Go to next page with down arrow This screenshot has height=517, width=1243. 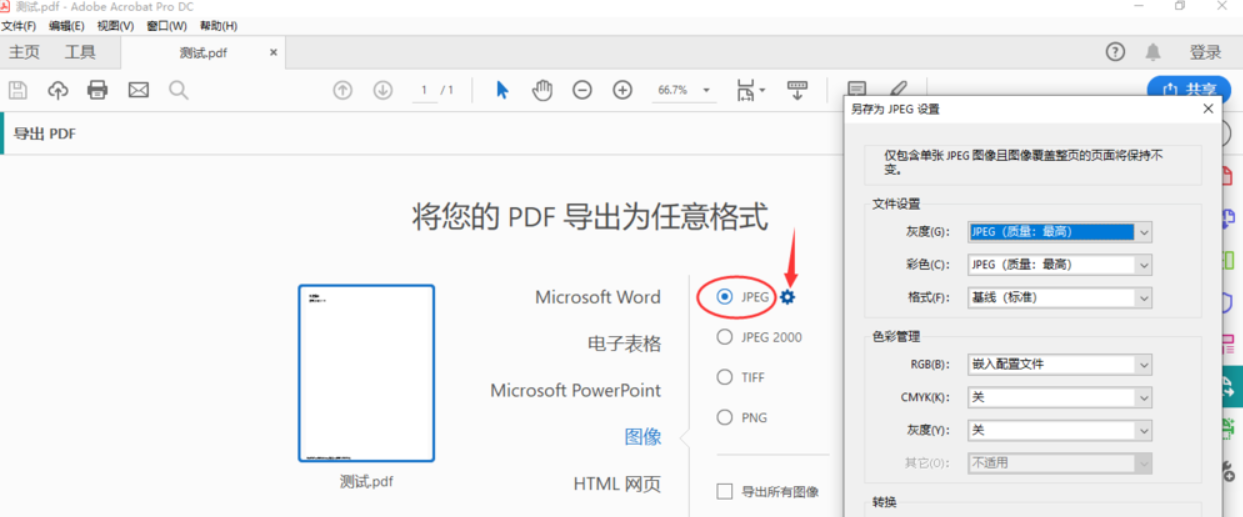[x=383, y=90]
